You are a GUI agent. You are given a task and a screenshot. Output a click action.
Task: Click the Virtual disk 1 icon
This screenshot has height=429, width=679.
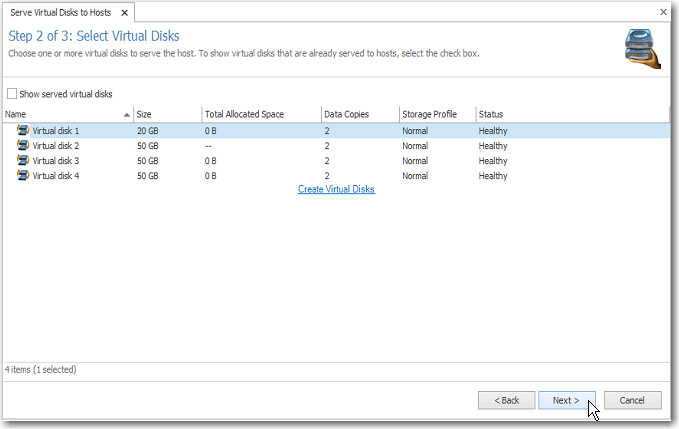(23, 131)
